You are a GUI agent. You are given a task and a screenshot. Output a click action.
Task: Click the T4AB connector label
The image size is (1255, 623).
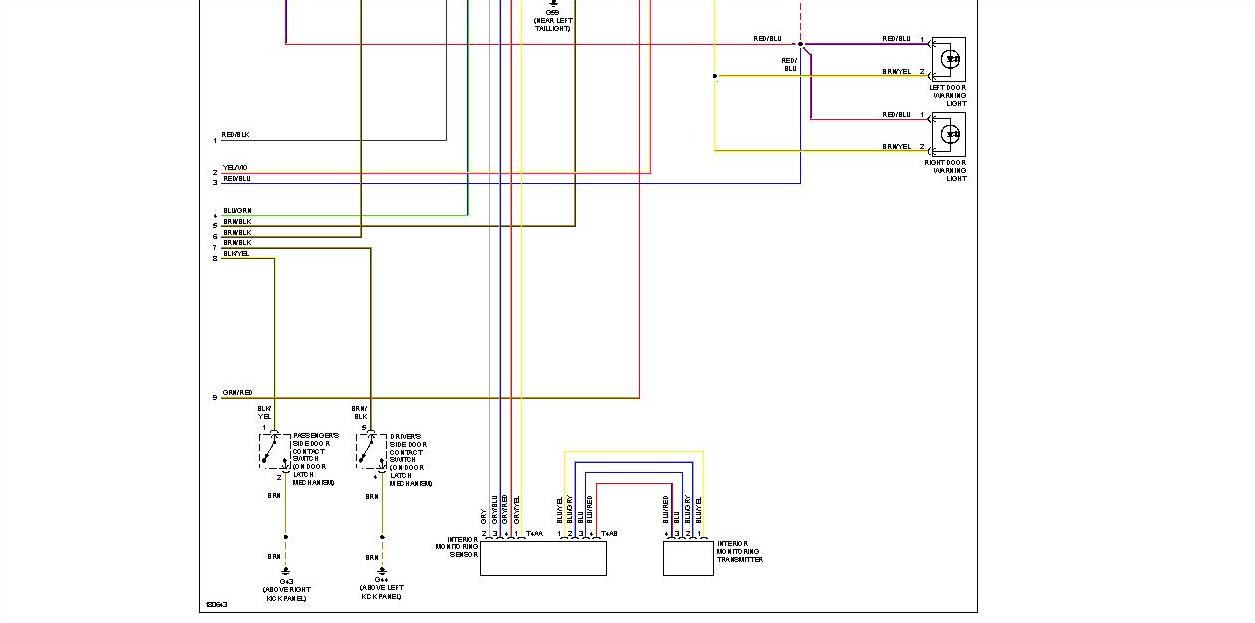609,534
